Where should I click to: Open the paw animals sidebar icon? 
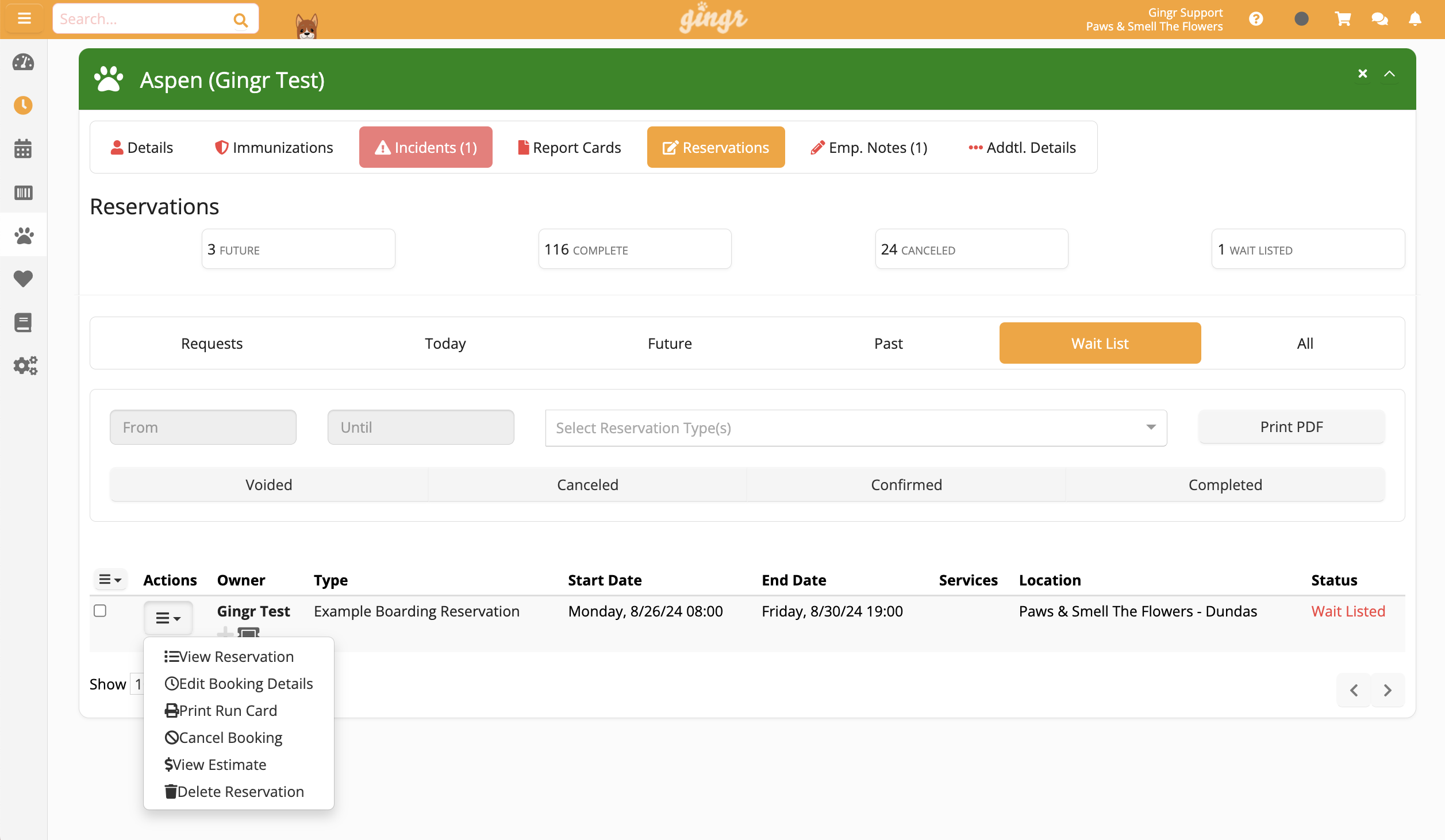point(23,235)
